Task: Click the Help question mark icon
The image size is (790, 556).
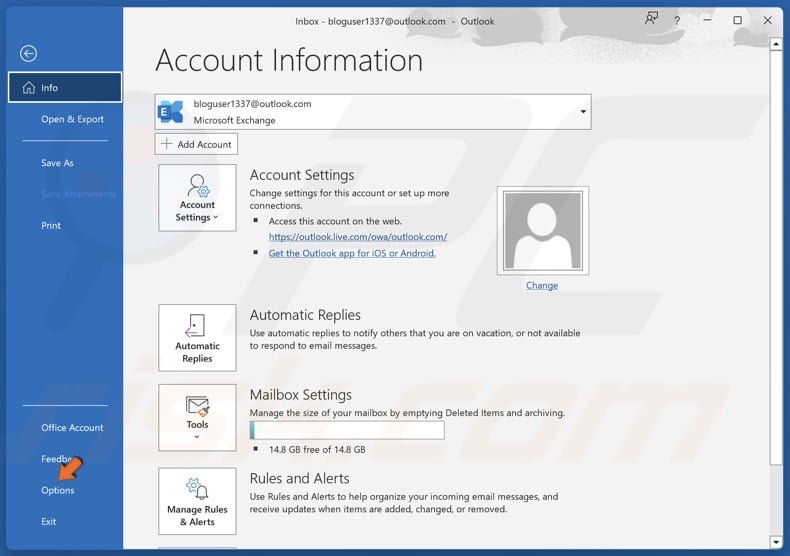Action: tap(677, 21)
